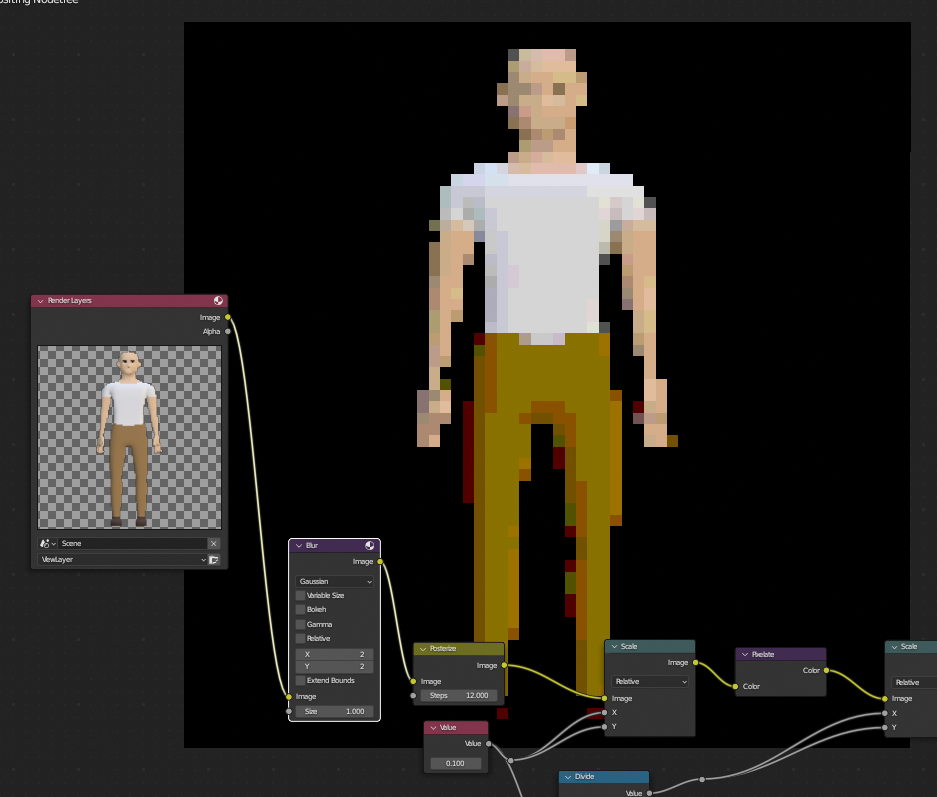
Task: Click the 0.100 field in Value node
Action: (455, 763)
